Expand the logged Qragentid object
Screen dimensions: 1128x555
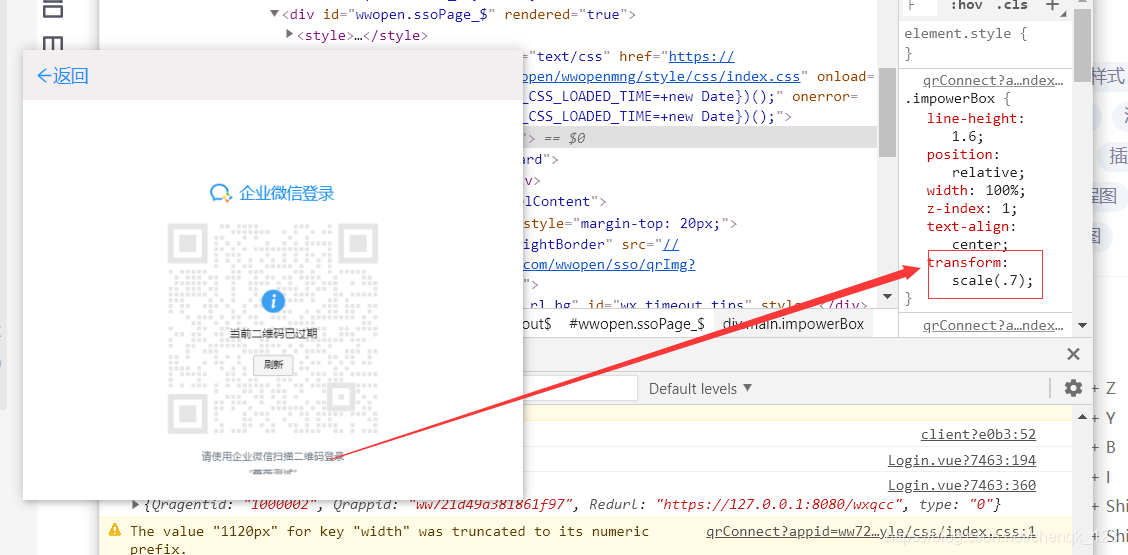click(136, 505)
